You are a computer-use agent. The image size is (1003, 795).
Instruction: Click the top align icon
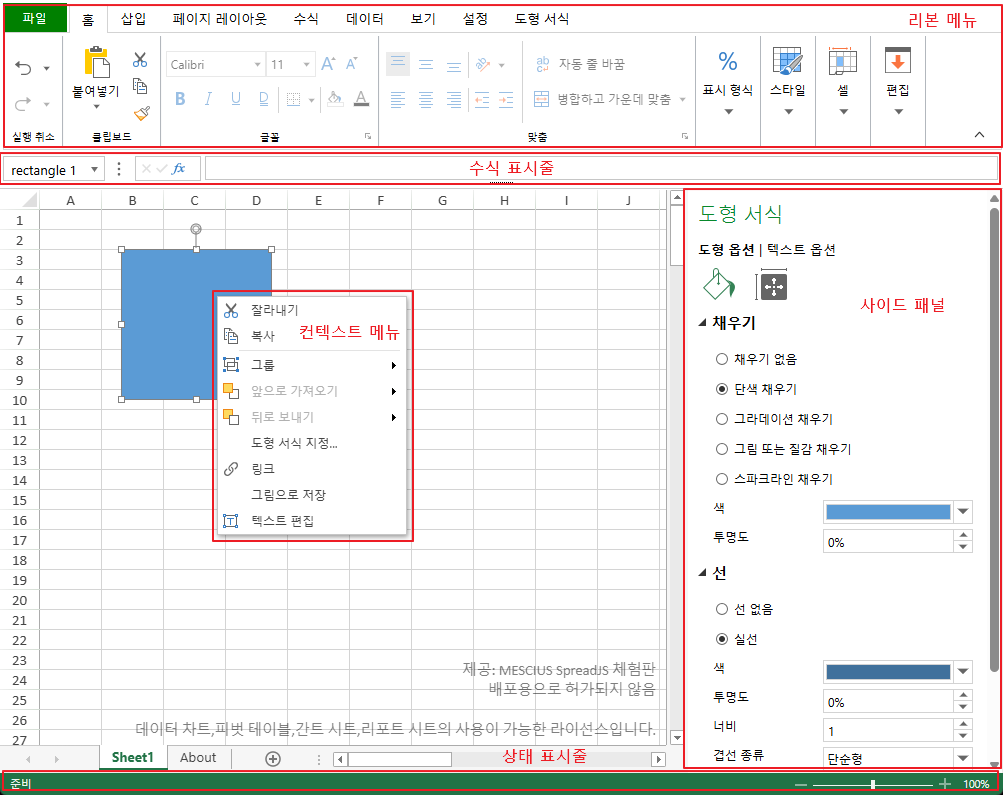[x=398, y=63]
